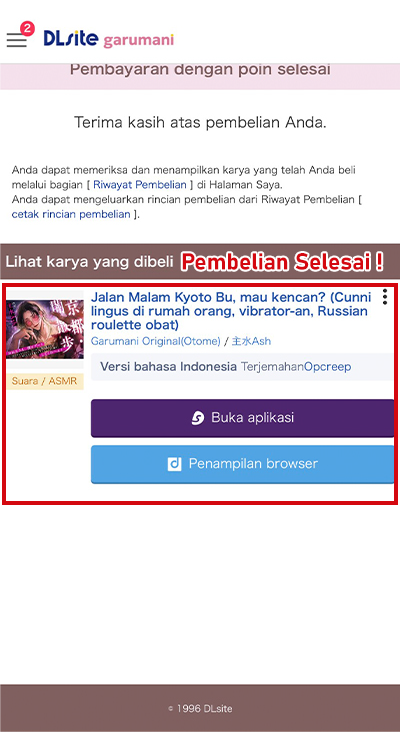Click the Suara / ASMR category tag

click(x=45, y=381)
